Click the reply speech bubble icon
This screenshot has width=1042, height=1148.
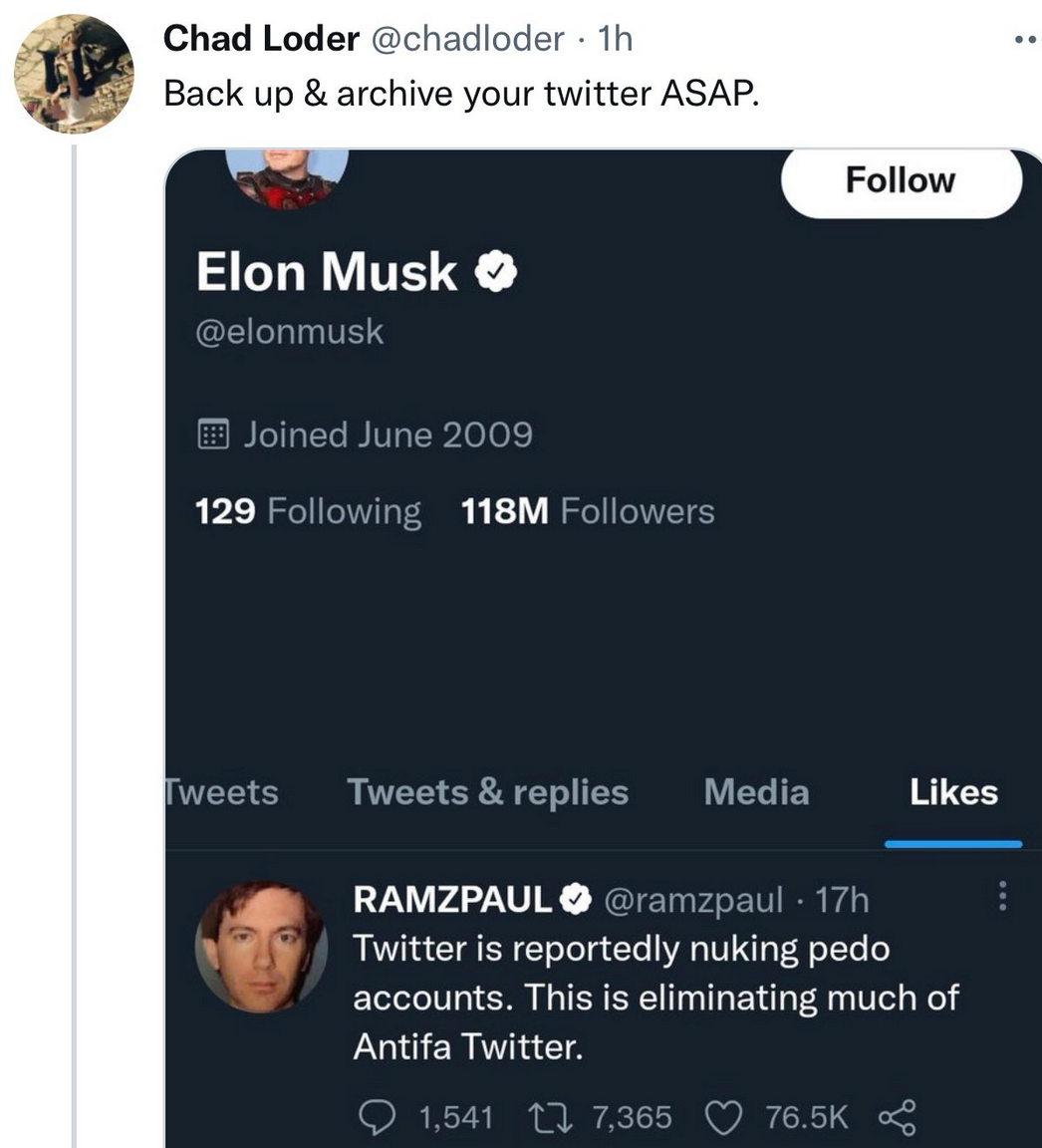tap(377, 1117)
